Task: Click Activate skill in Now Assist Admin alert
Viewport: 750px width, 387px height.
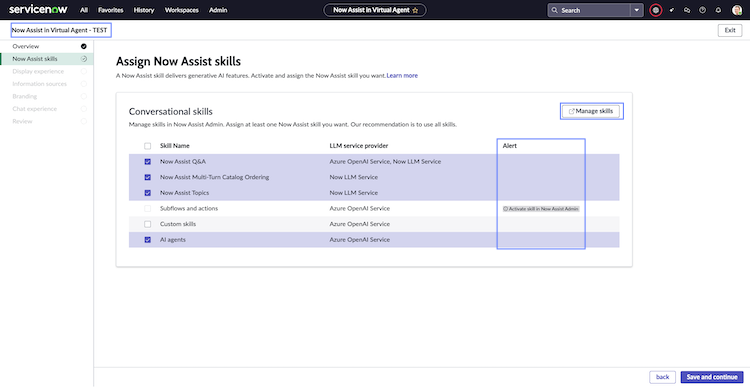Action: 541,209
